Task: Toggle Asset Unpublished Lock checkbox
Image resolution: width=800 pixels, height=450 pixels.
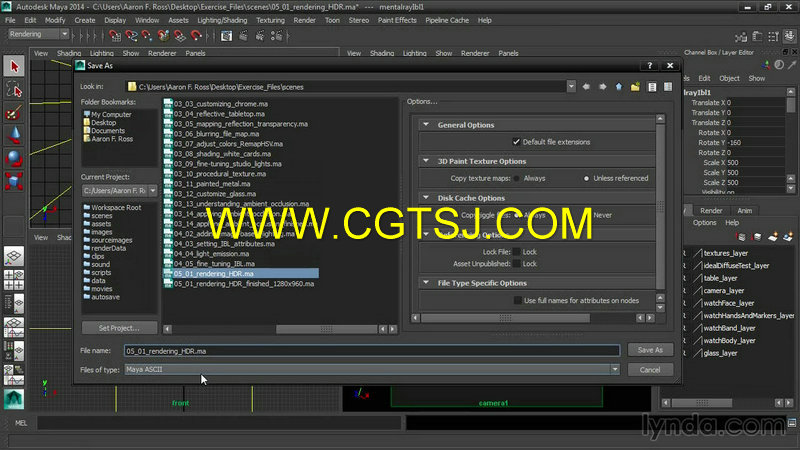Action: point(517,264)
